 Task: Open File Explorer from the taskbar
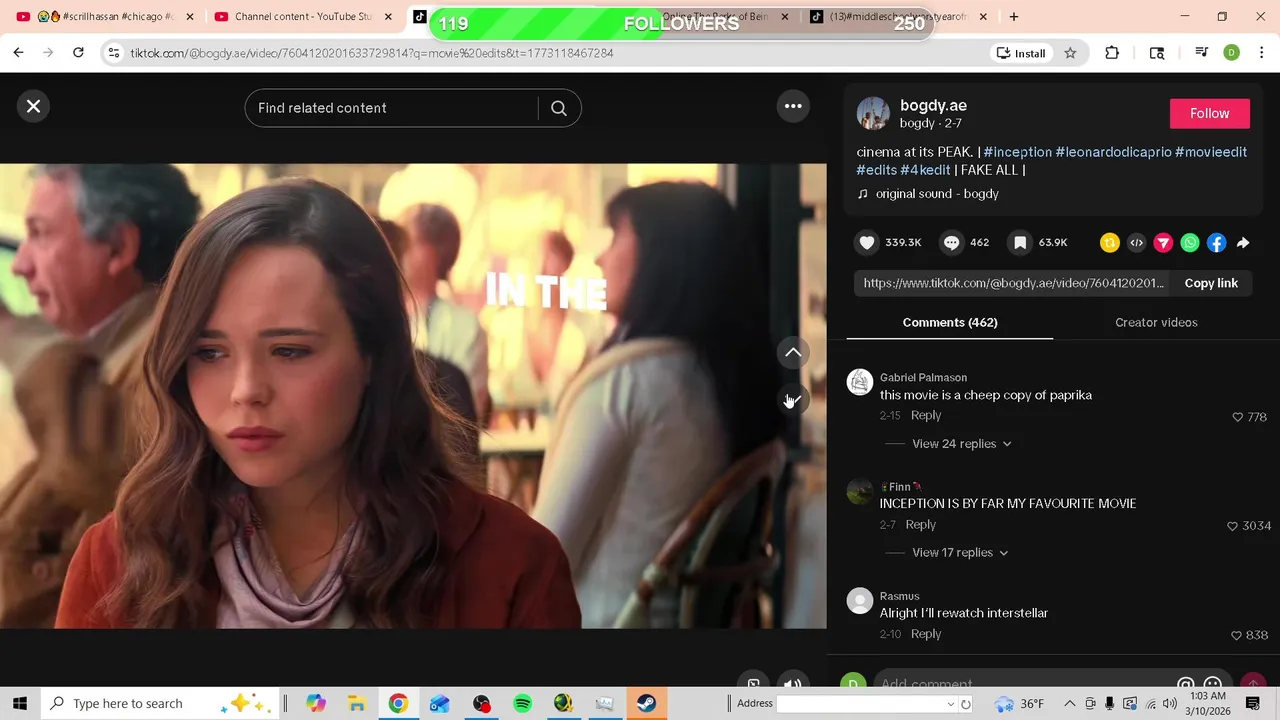(357, 704)
